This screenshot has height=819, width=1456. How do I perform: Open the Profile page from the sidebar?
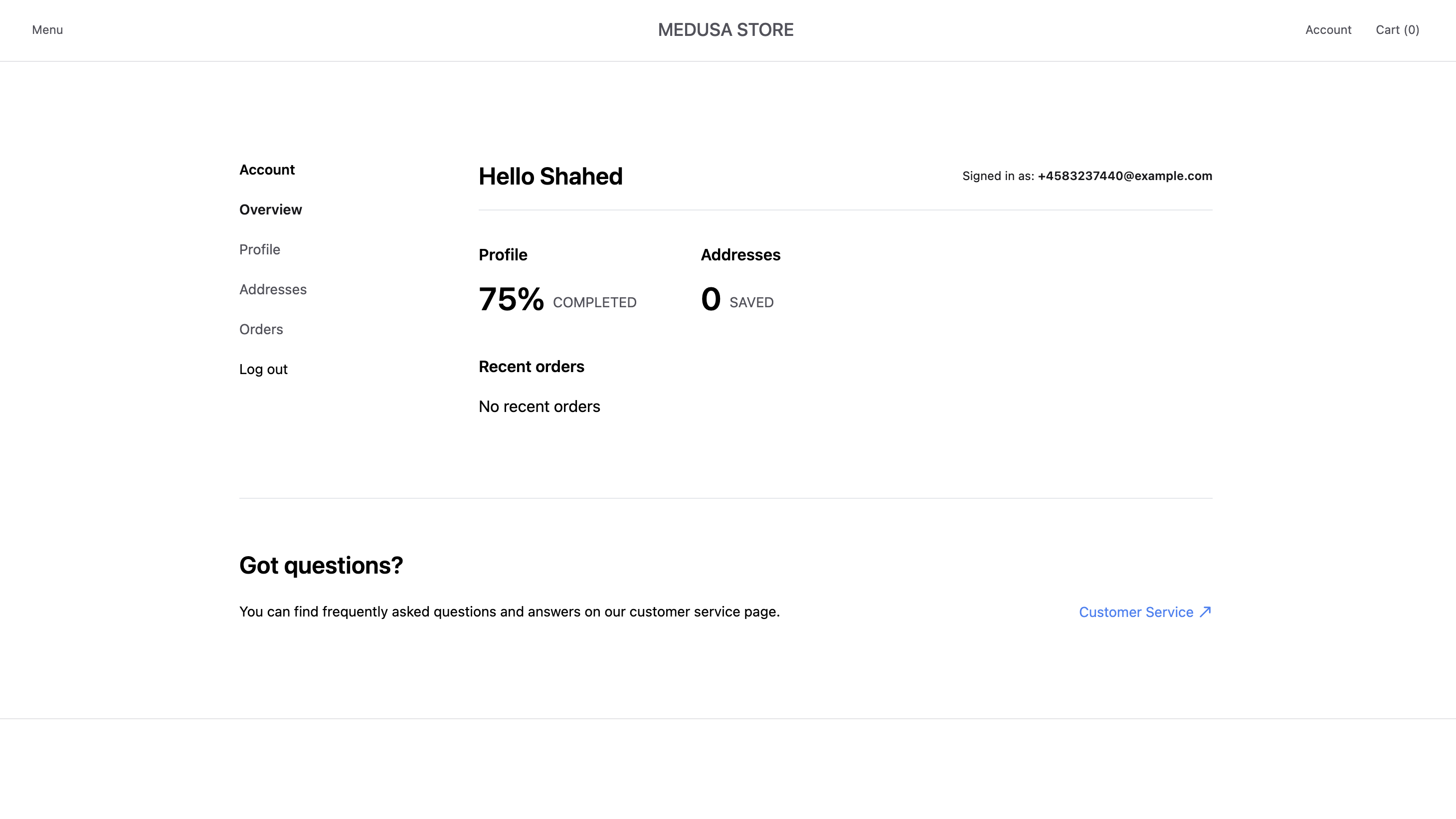tap(259, 249)
